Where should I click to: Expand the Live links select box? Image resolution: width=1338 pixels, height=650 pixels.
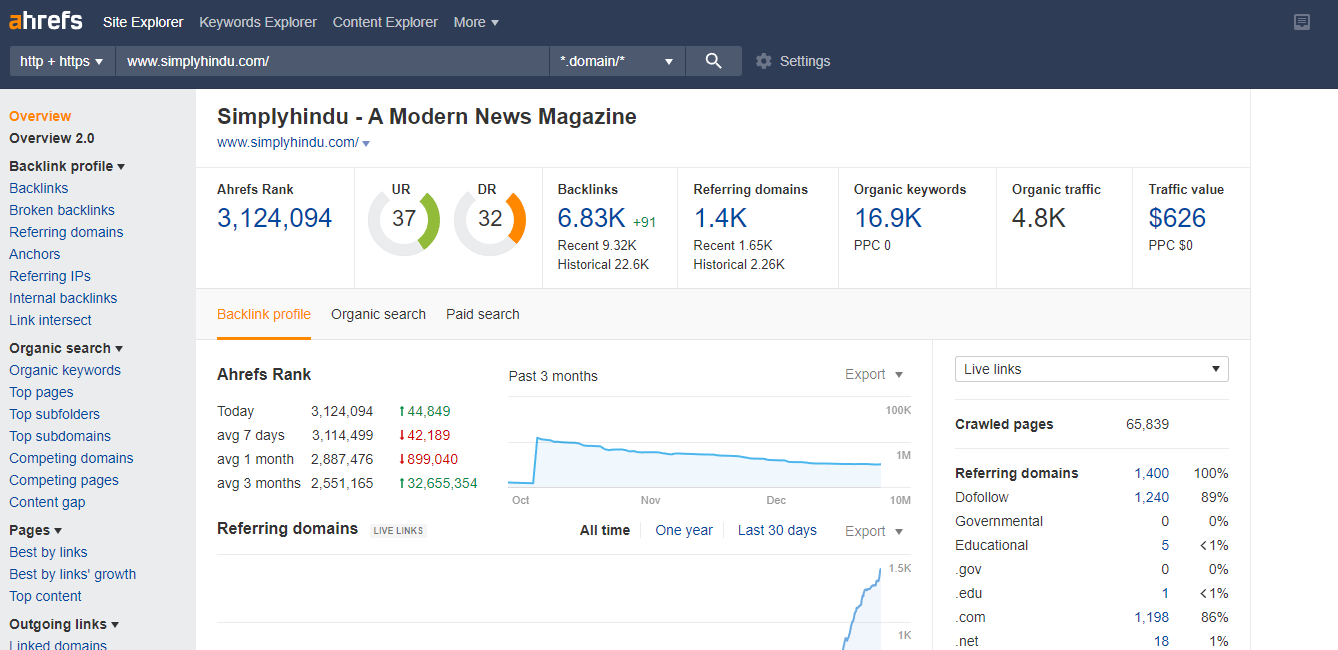click(1091, 369)
